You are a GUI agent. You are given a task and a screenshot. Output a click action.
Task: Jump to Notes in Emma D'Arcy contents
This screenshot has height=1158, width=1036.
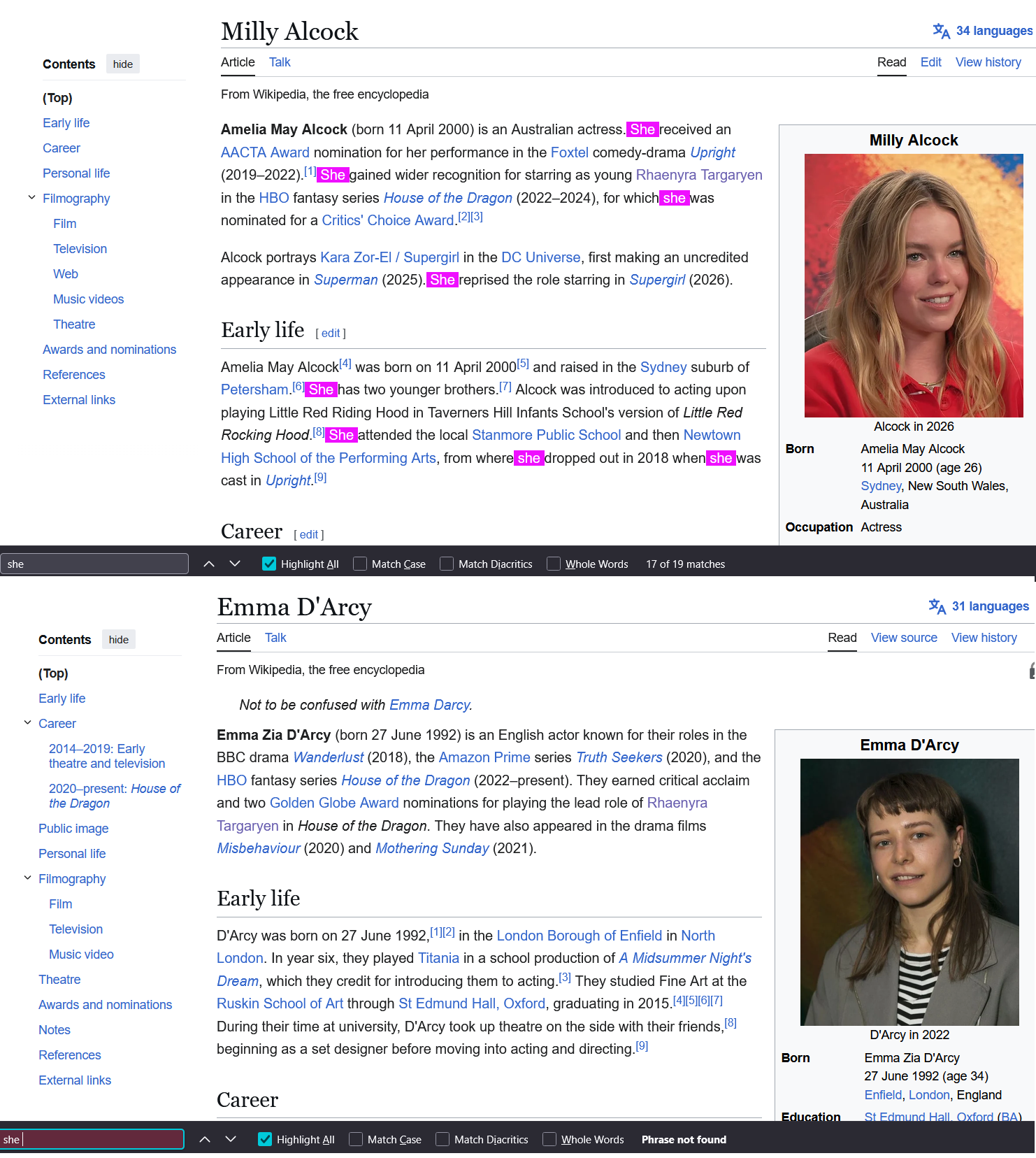click(55, 1030)
